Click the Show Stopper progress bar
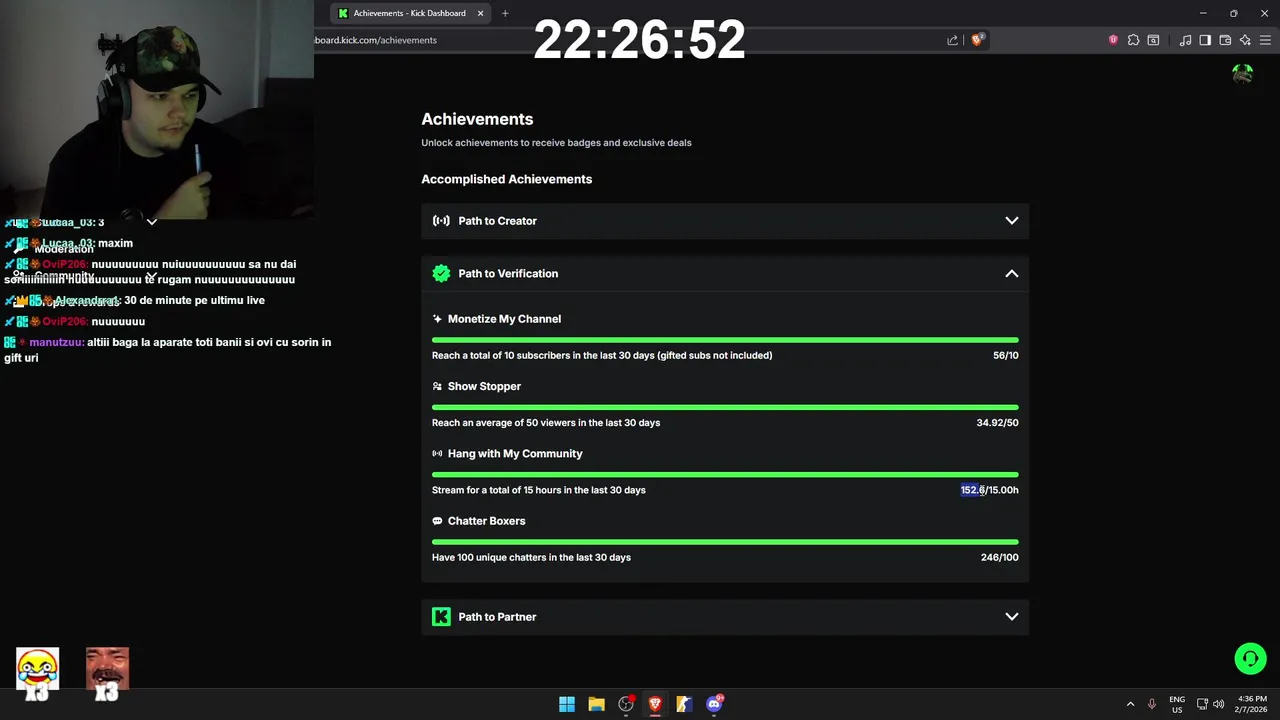This screenshot has height=720, width=1280. tap(725, 407)
